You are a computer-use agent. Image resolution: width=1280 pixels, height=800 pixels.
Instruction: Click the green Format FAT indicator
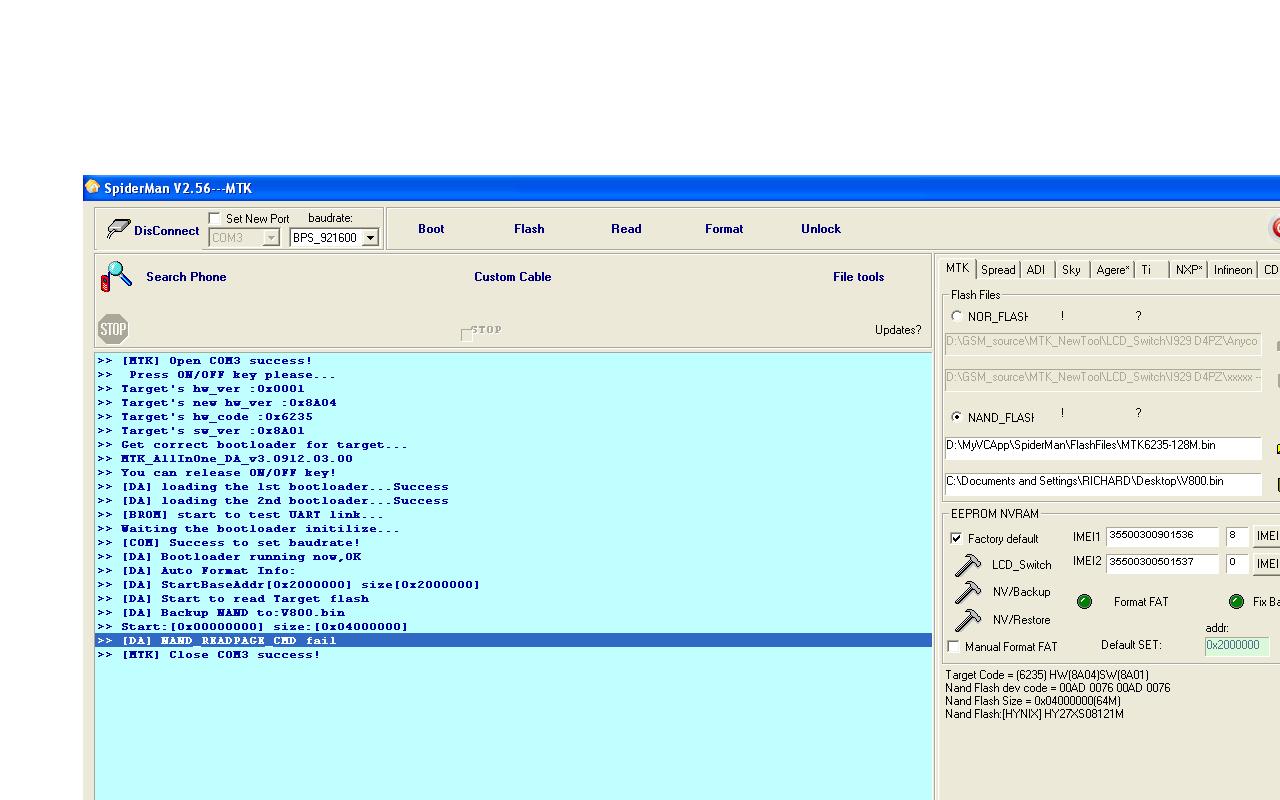coord(1084,601)
